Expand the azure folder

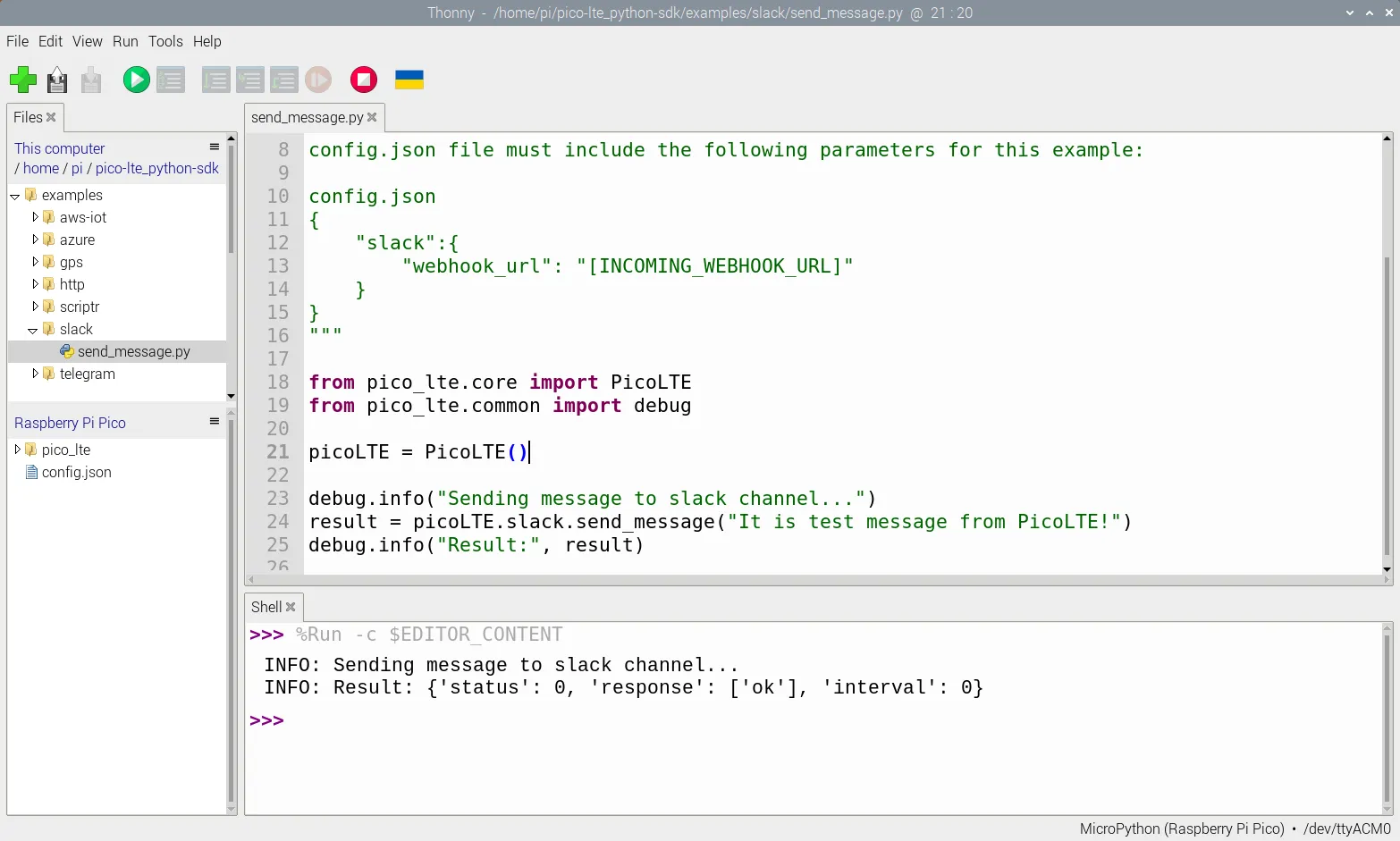click(35, 240)
